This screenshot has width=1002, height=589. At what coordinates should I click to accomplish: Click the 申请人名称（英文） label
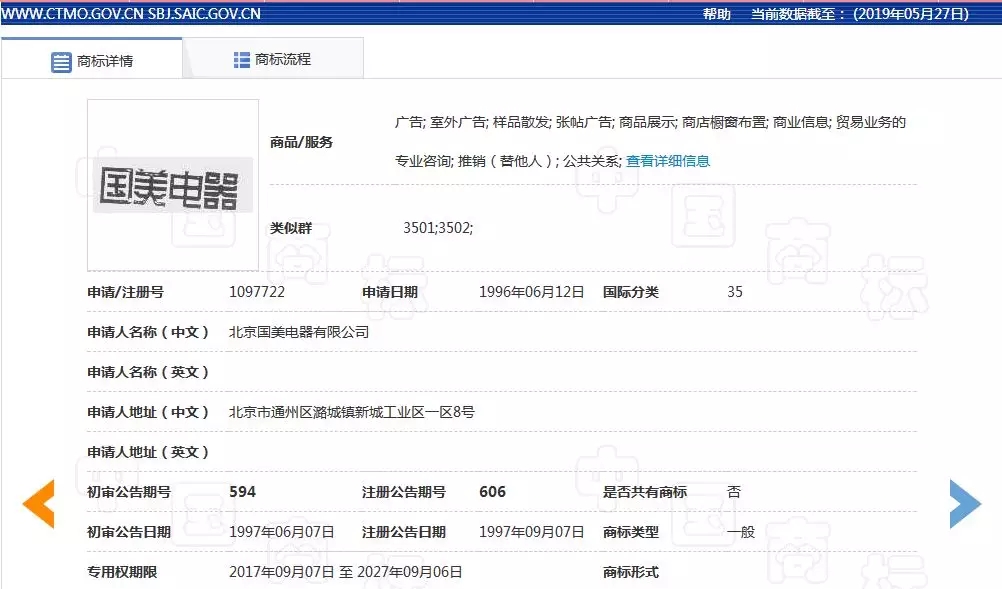point(148,372)
